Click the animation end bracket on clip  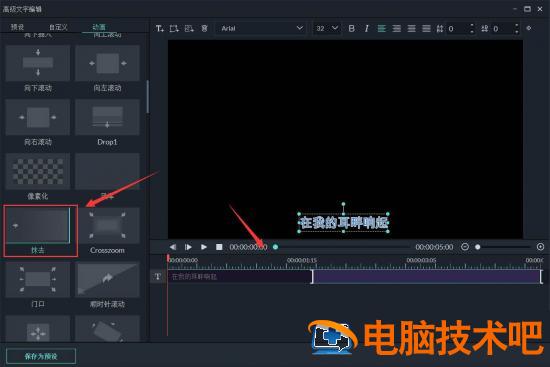[312, 276]
